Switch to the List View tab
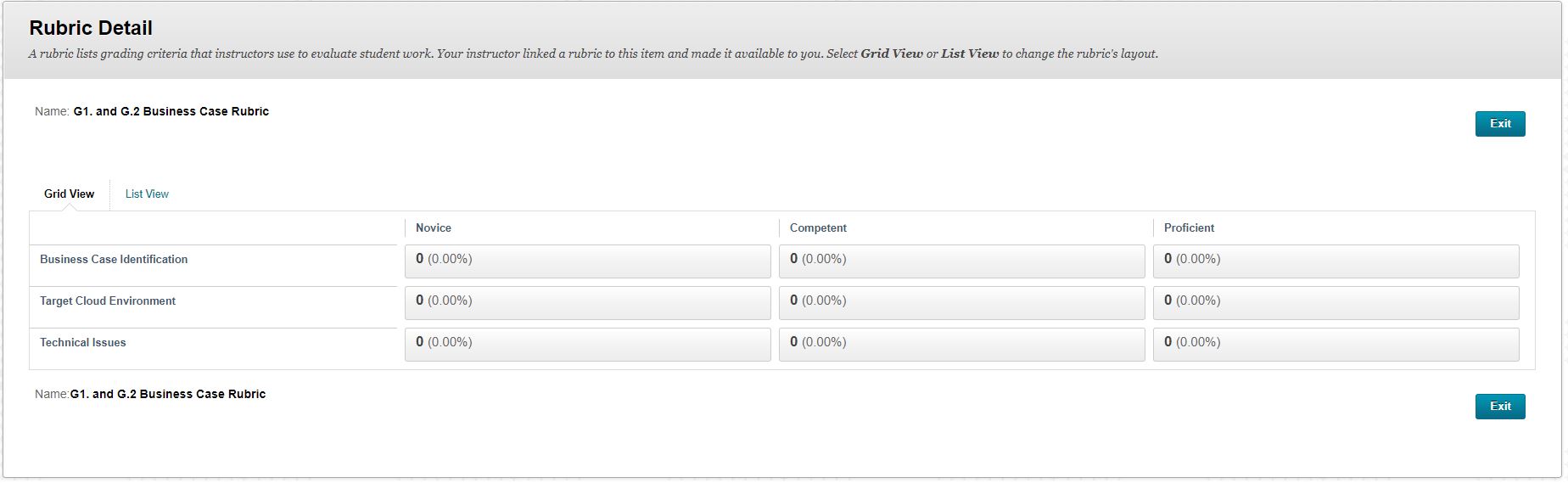This screenshot has width=1568, height=483. 147,194
